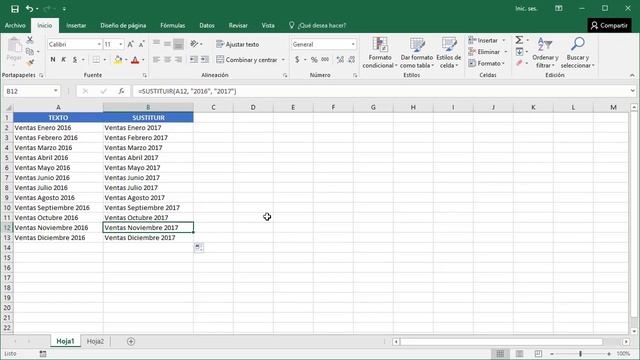The image size is (640, 360).
Task: Switch to Page Break preview view
Action: click(x=538, y=353)
